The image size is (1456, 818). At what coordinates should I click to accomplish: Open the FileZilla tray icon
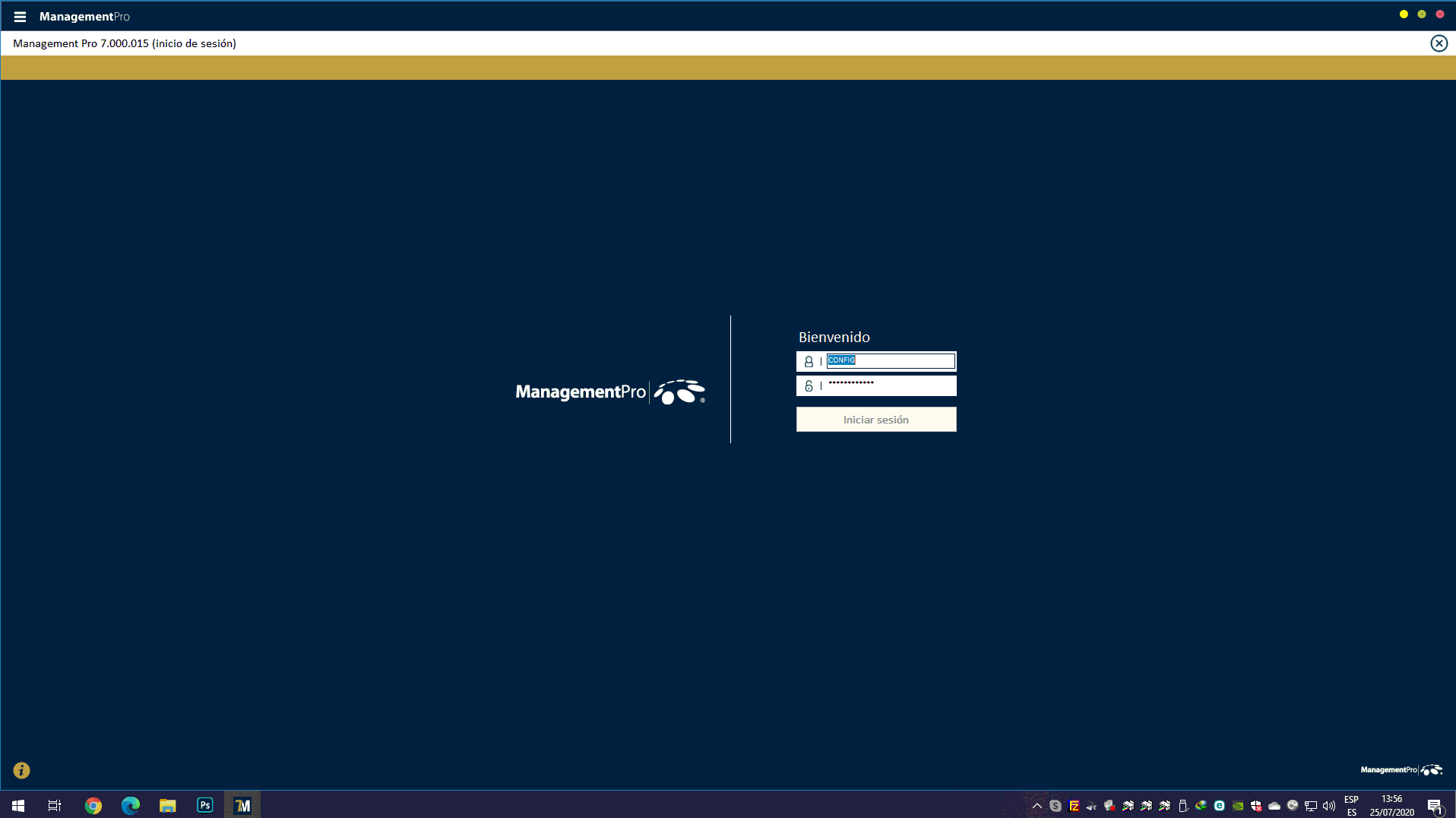[1074, 806]
